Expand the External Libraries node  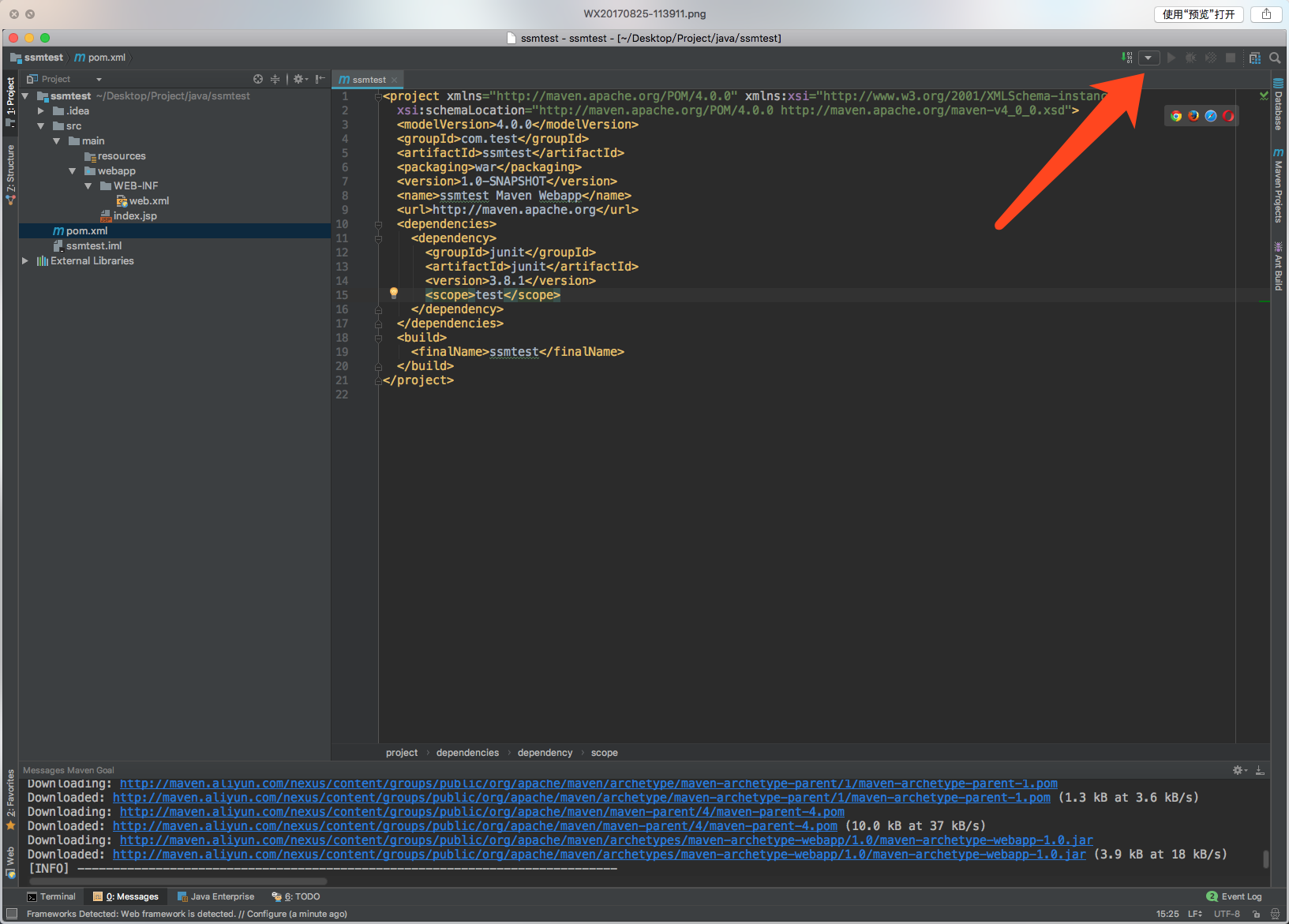click(25, 261)
